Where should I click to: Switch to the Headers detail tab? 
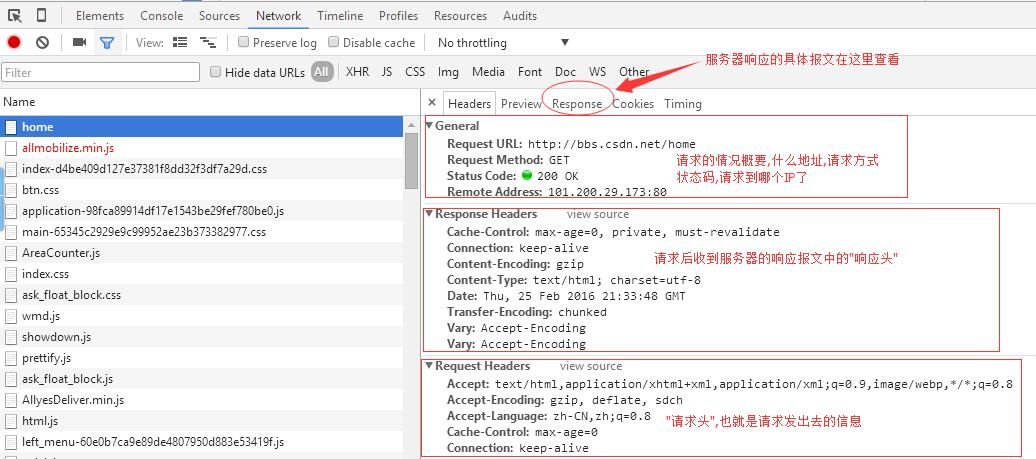coord(469,104)
